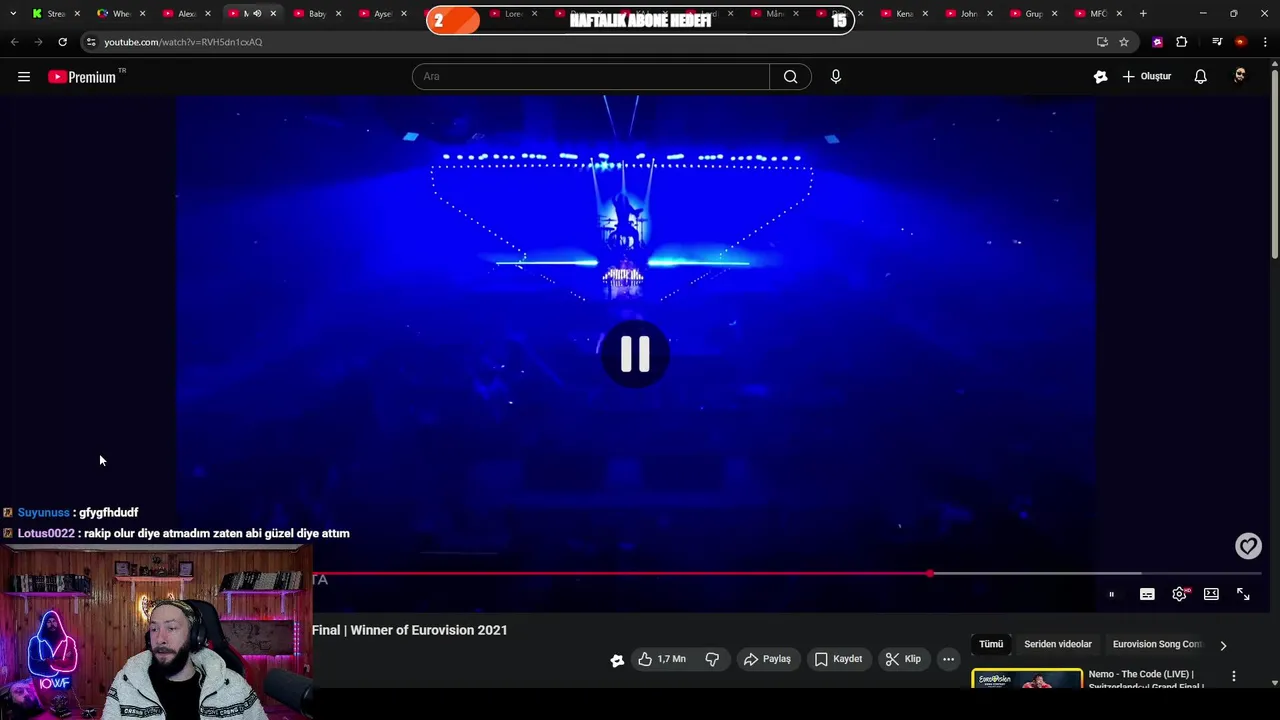Enter fullscreen mode
Image resolution: width=1280 pixels, height=720 pixels.
(x=1243, y=594)
